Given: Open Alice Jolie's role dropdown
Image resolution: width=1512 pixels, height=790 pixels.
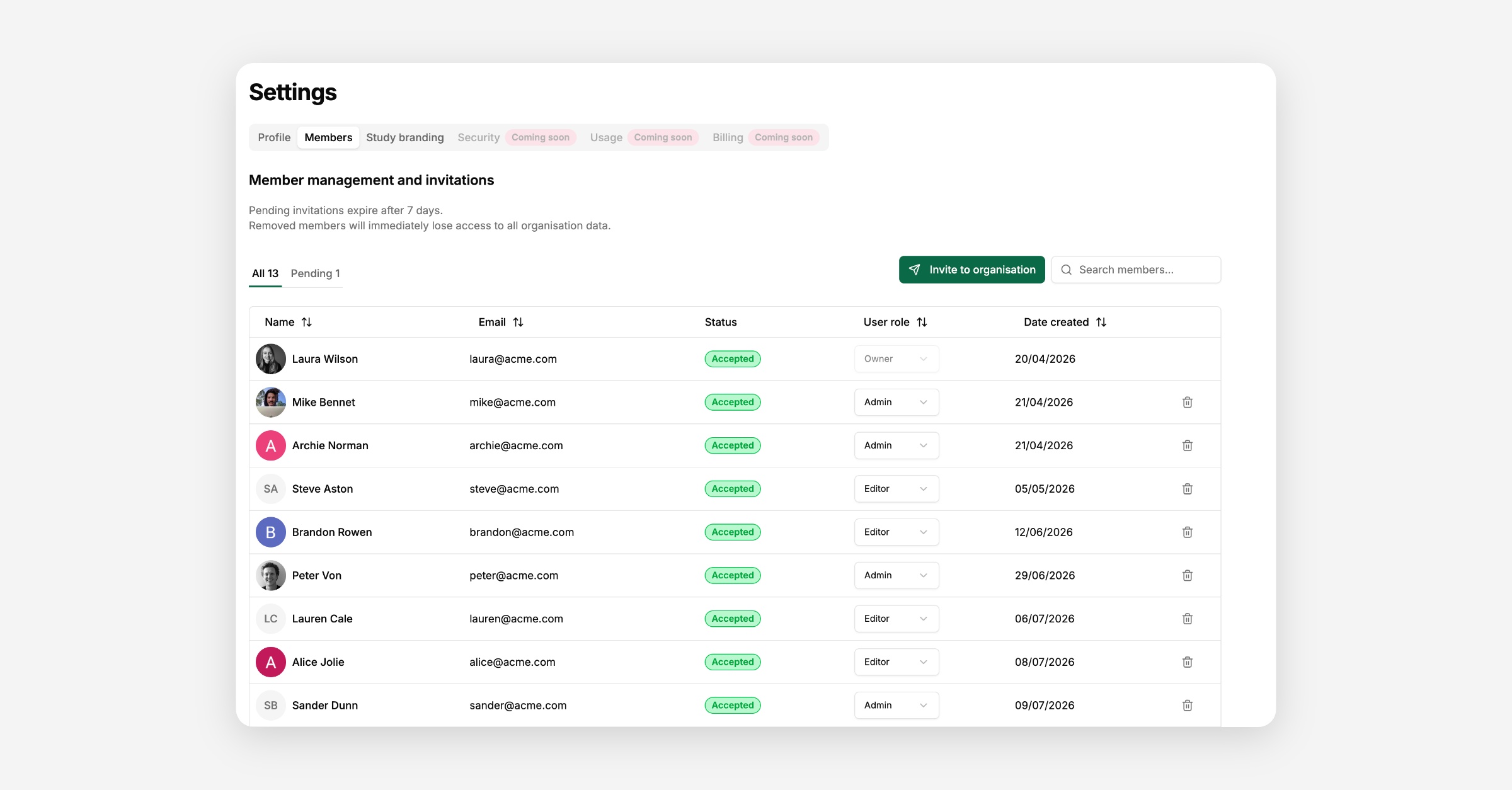Looking at the screenshot, I should [x=896, y=662].
